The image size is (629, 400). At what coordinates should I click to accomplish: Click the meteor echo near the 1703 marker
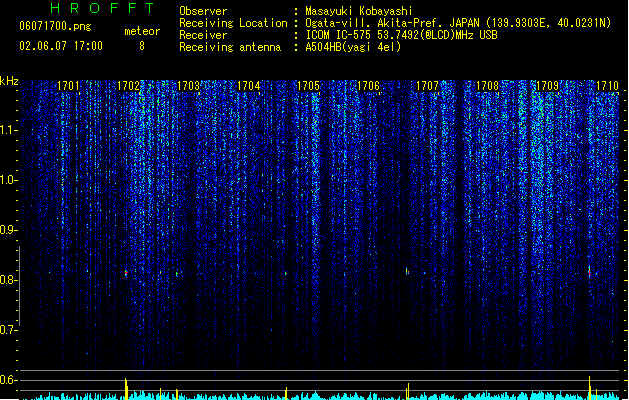177,274
